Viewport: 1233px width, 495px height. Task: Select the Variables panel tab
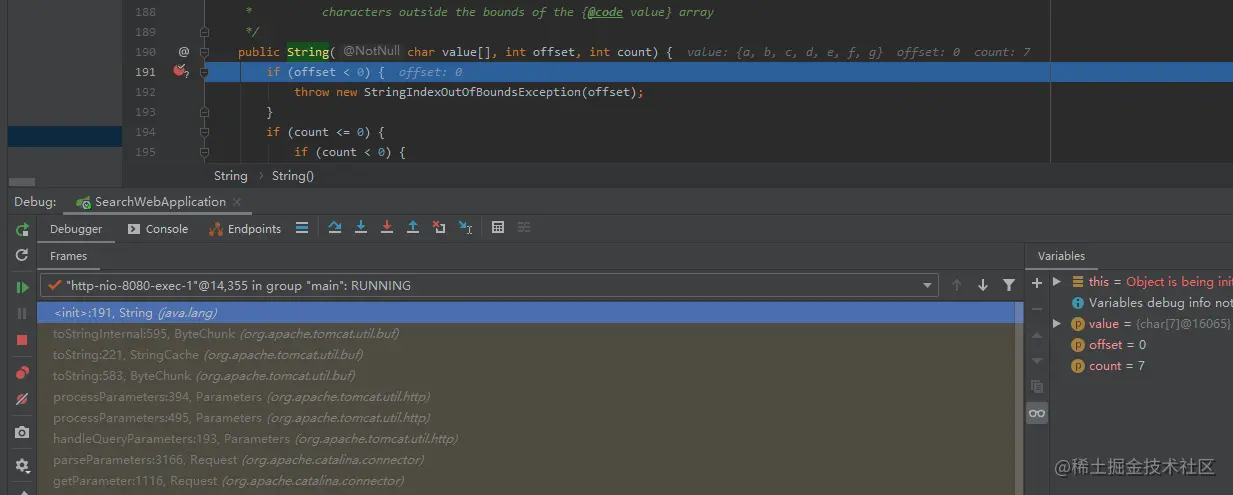point(1061,256)
